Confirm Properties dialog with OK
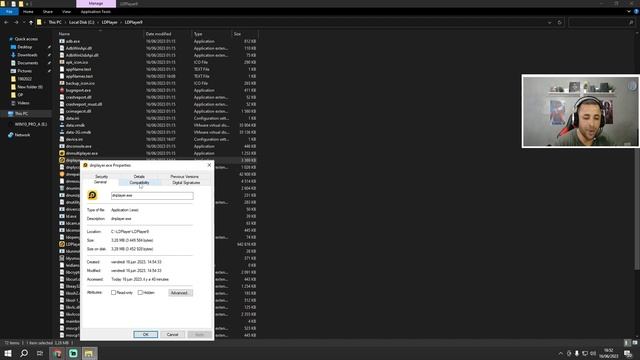The width and height of the screenshot is (640, 360). 145,334
